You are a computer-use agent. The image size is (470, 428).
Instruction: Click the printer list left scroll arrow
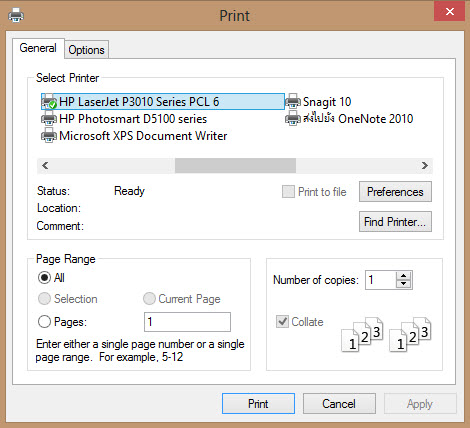[45, 166]
